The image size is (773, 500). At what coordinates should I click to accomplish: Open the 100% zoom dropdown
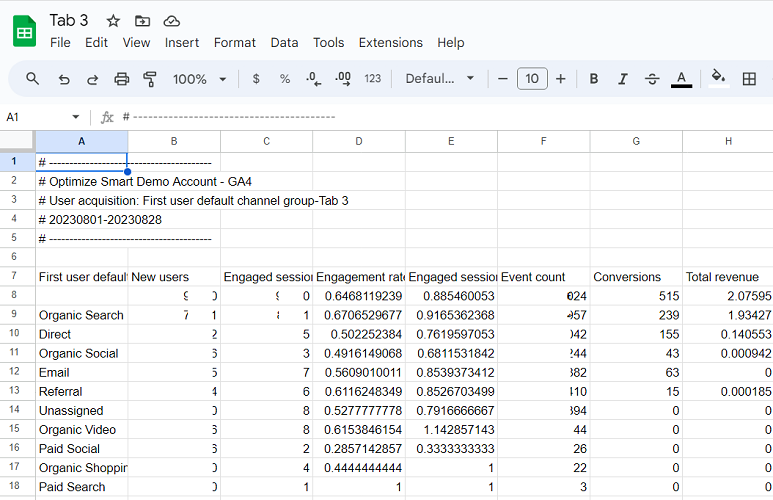tap(199, 79)
